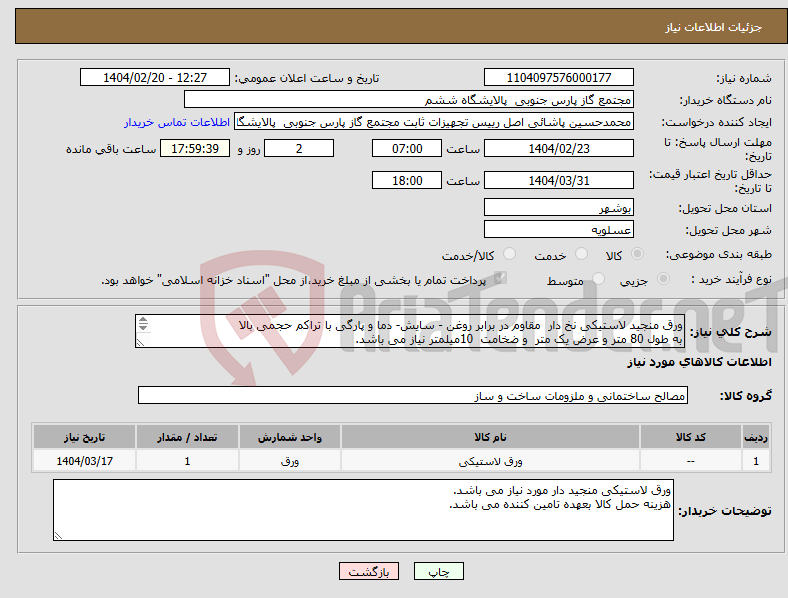Select the متوسط purchase type radio
Image resolution: width=788 pixels, height=598 pixels.
click(x=598, y=278)
